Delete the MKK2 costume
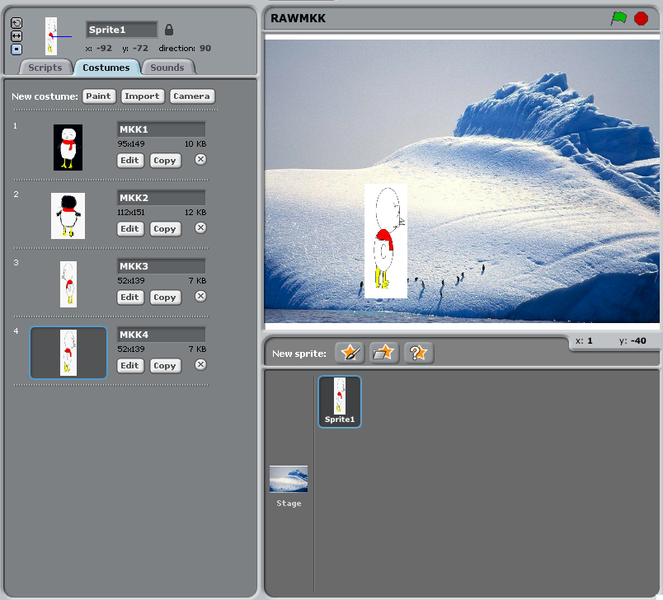The image size is (663, 600). pos(201,228)
